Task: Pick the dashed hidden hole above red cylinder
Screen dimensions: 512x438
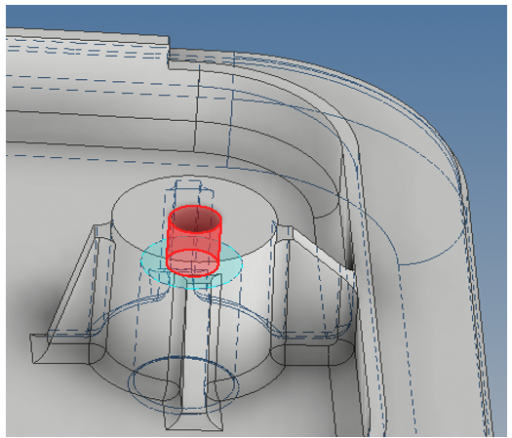Action: pos(189,193)
